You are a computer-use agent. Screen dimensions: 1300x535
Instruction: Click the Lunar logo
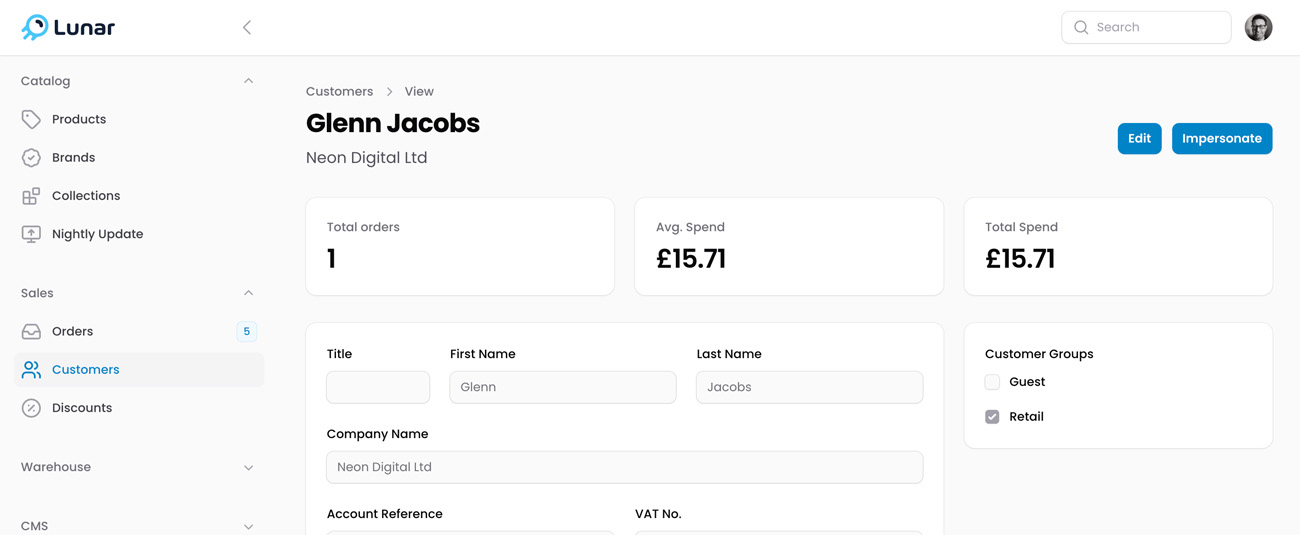(x=68, y=27)
